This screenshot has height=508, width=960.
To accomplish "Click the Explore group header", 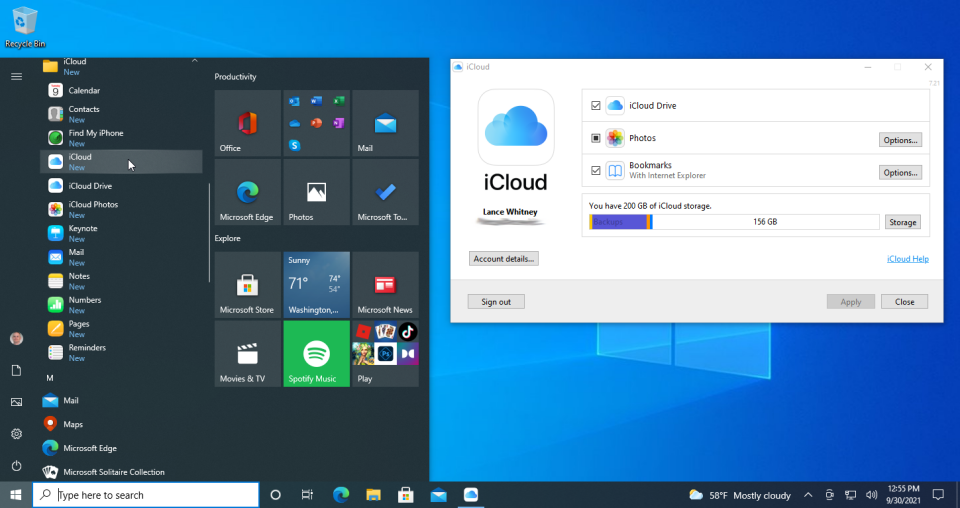I will [x=227, y=238].
